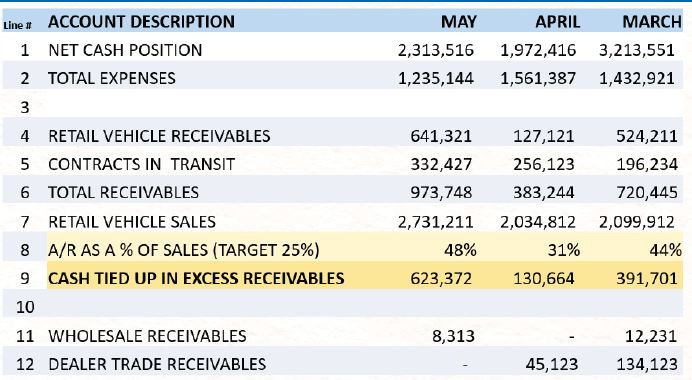Image resolution: width=692 pixels, height=380 pixels.
Task: Select March retail receivables 524,211
Action: point(647,136)
